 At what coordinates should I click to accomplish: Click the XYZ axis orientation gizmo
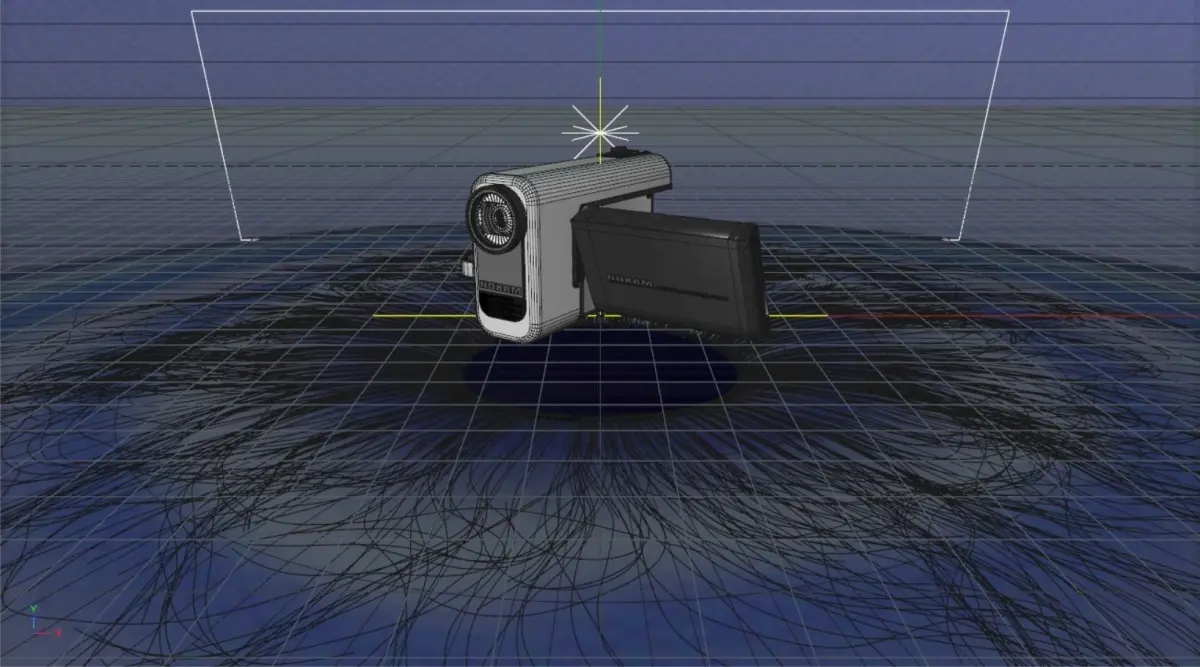pos(44,621)
